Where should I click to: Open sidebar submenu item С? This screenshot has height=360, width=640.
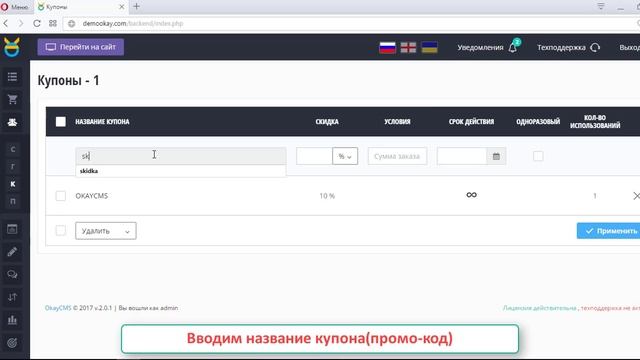point(13,149)
